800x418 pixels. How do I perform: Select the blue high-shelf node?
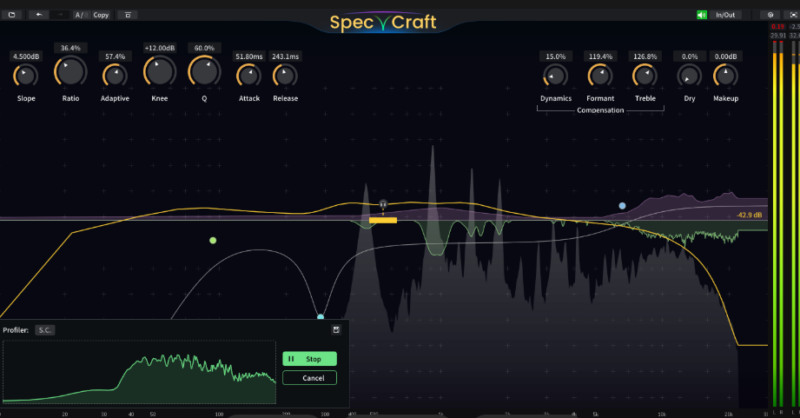[x=622, y=206]
